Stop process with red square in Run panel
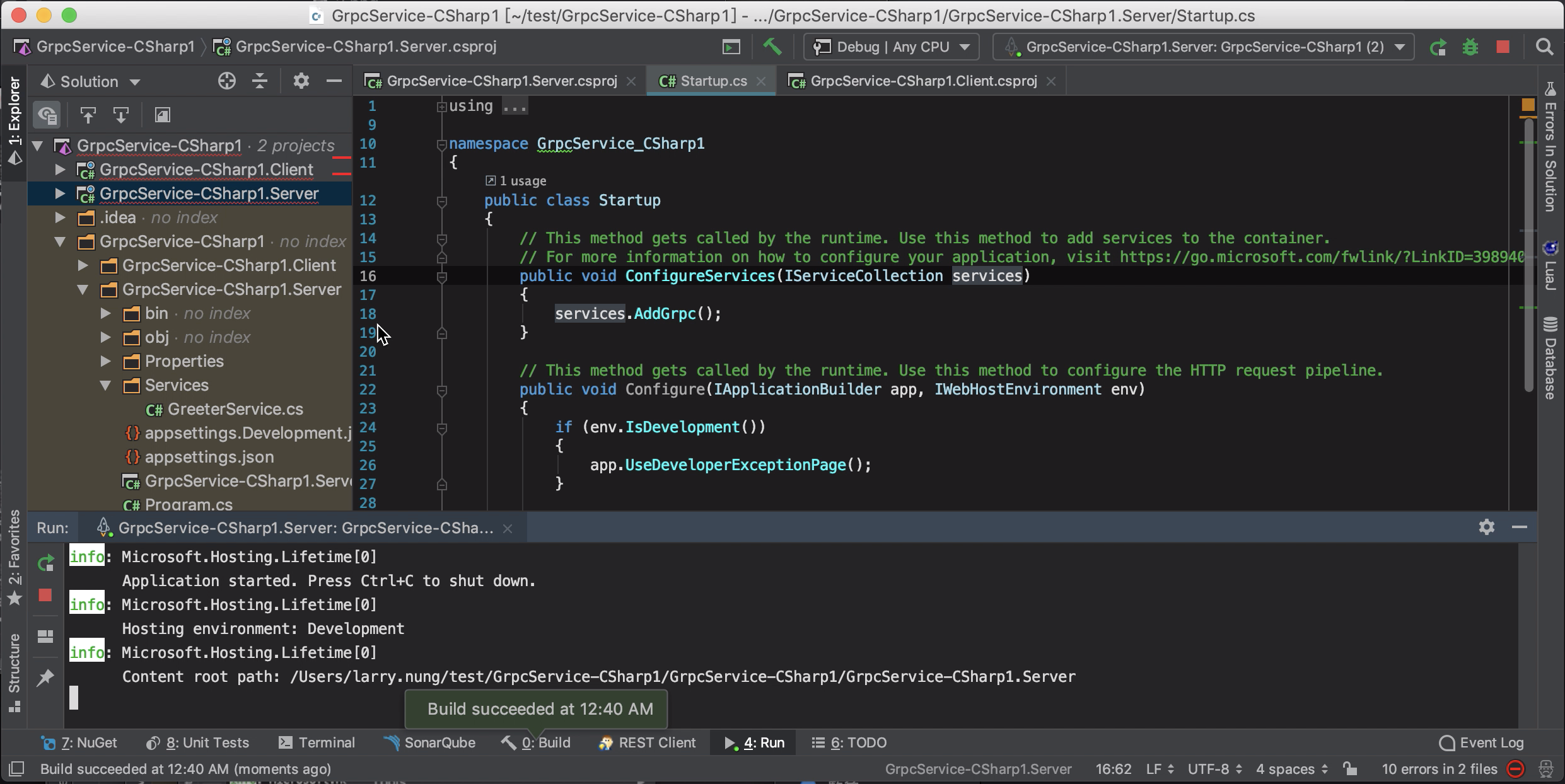1565x784 pixels. click(45, 595)
